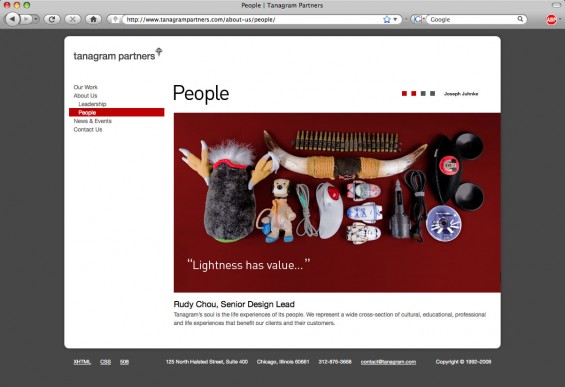Select the fourth gray slide indicator square
The image size is (565, 387).
tap(432, 94)
